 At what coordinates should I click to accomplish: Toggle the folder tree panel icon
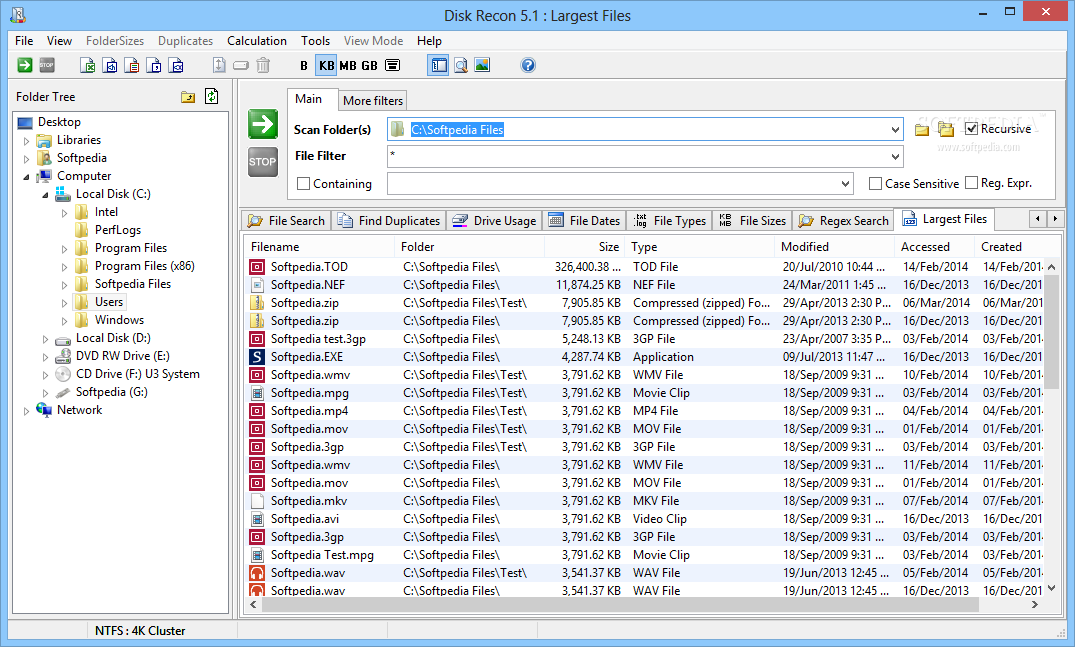[x=438, y=65]
